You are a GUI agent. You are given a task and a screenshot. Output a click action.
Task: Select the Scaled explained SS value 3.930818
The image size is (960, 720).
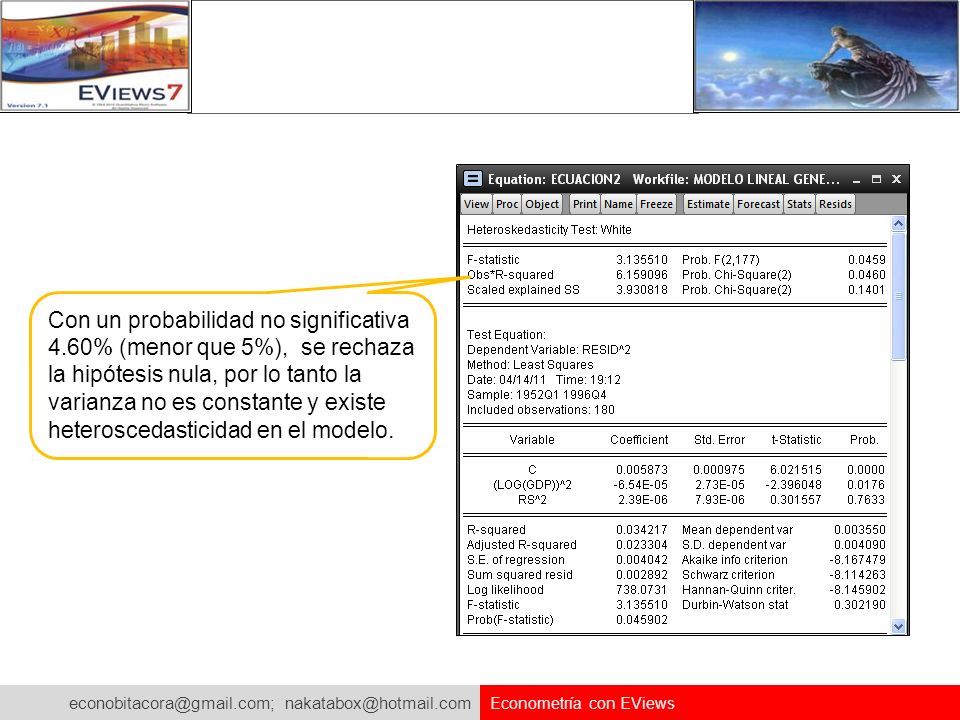pyautogui.click(x=642, y=290)
